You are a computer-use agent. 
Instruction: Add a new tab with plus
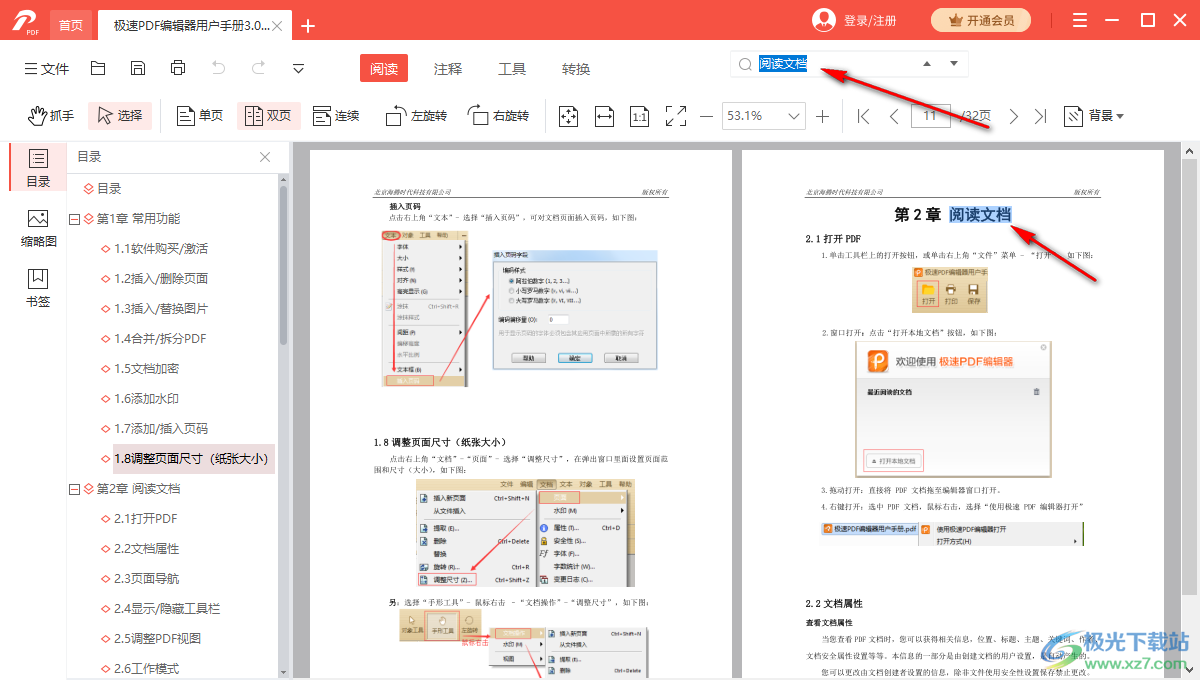pyautogui.click(x=308, y=26)
